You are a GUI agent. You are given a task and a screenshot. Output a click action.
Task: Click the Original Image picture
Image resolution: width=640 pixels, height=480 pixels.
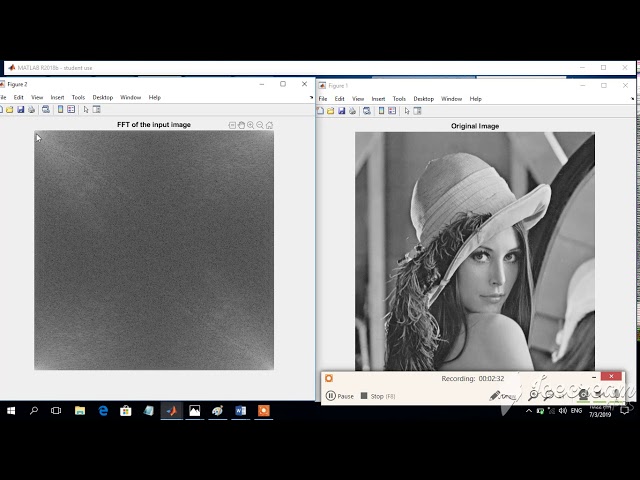pyautogui.click(x=475, y=251)
